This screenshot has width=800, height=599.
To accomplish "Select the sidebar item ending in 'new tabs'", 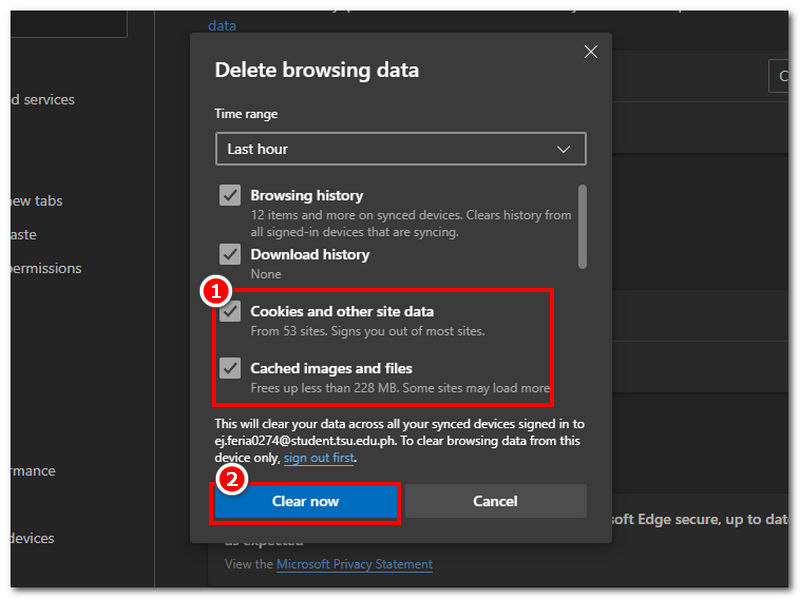I will click(x=36, y=201).
